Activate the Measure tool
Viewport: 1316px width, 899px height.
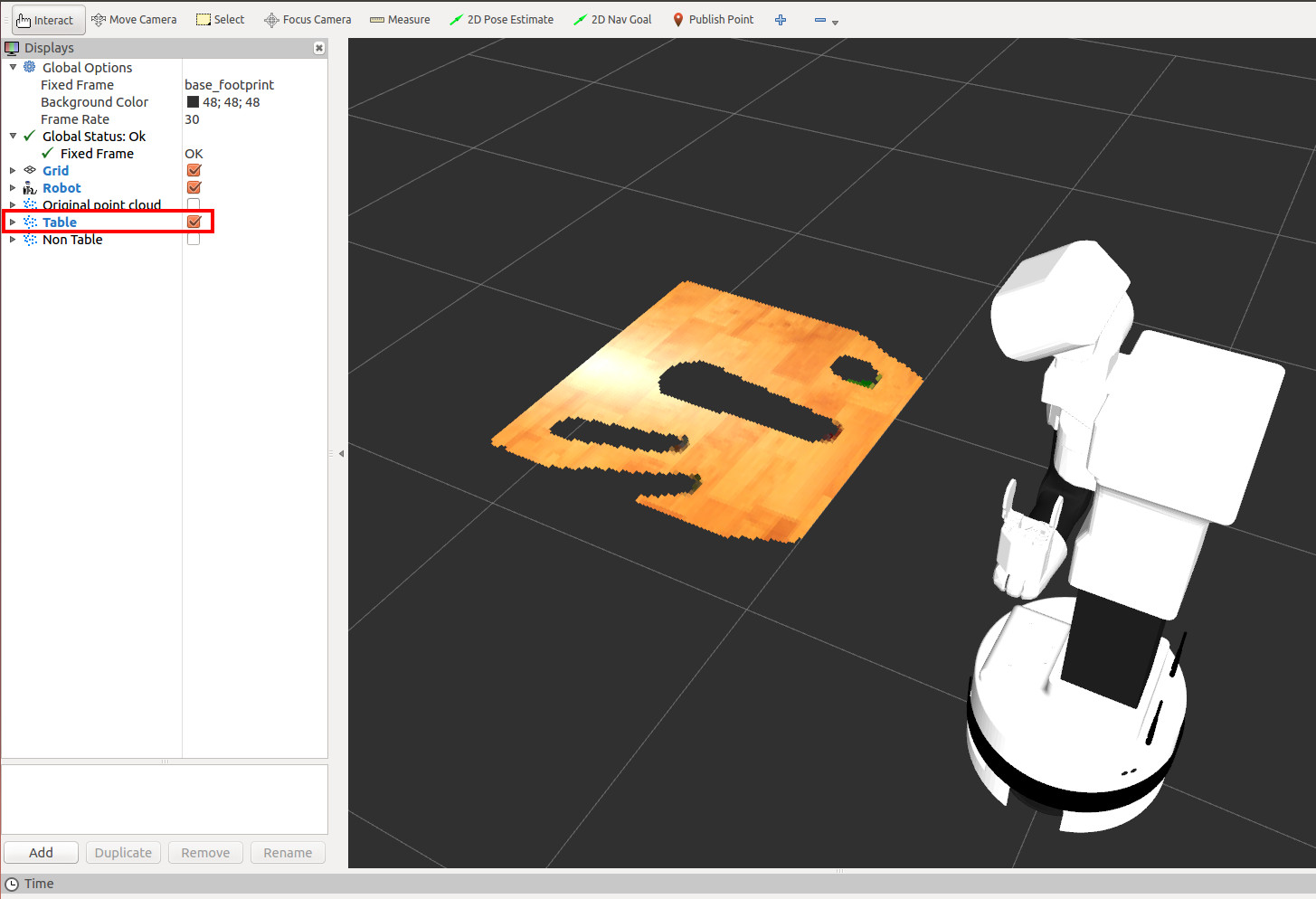(400, 20)
